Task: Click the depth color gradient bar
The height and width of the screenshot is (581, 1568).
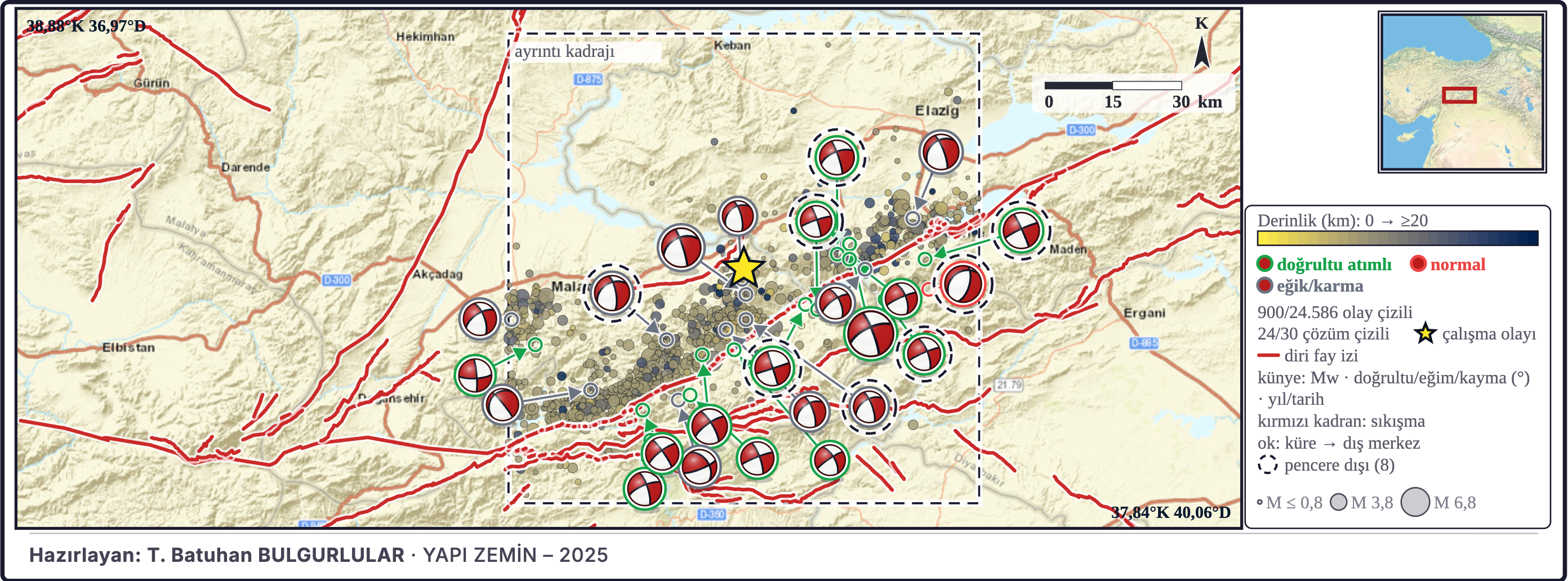Action: pyautogui.click(x=1397, y=238)
